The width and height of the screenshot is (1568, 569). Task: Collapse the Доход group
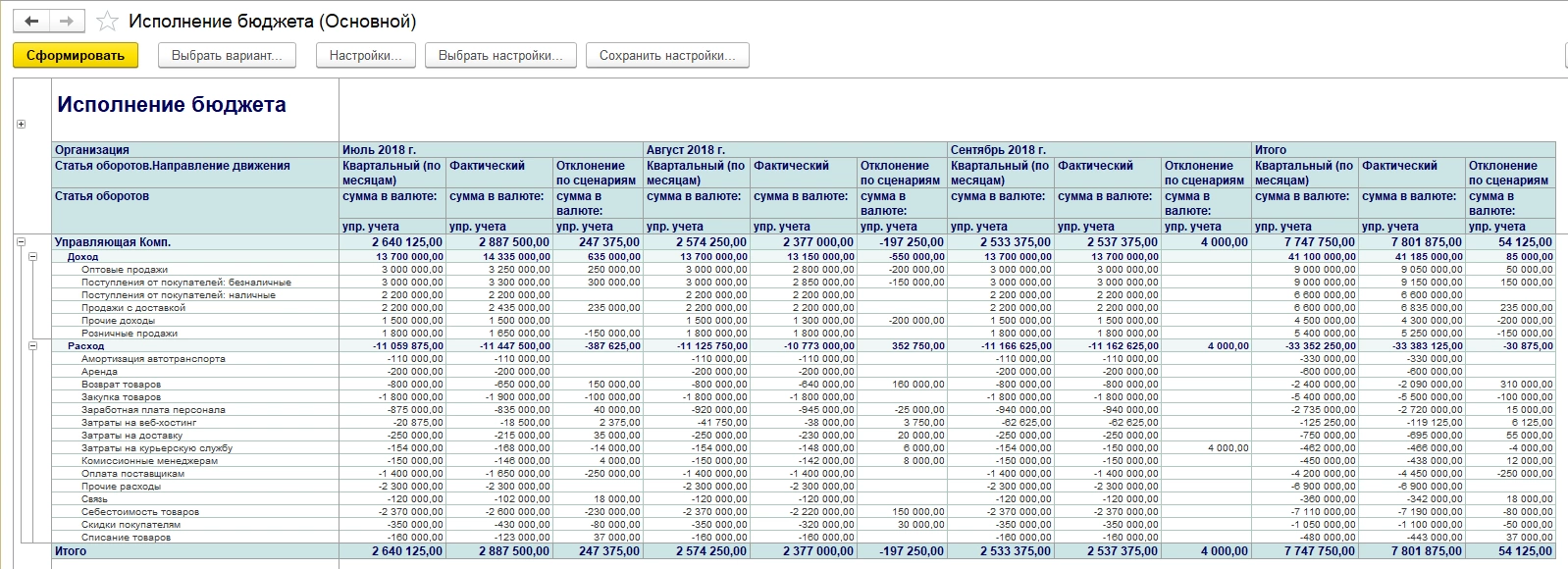(x=32, y=257)
